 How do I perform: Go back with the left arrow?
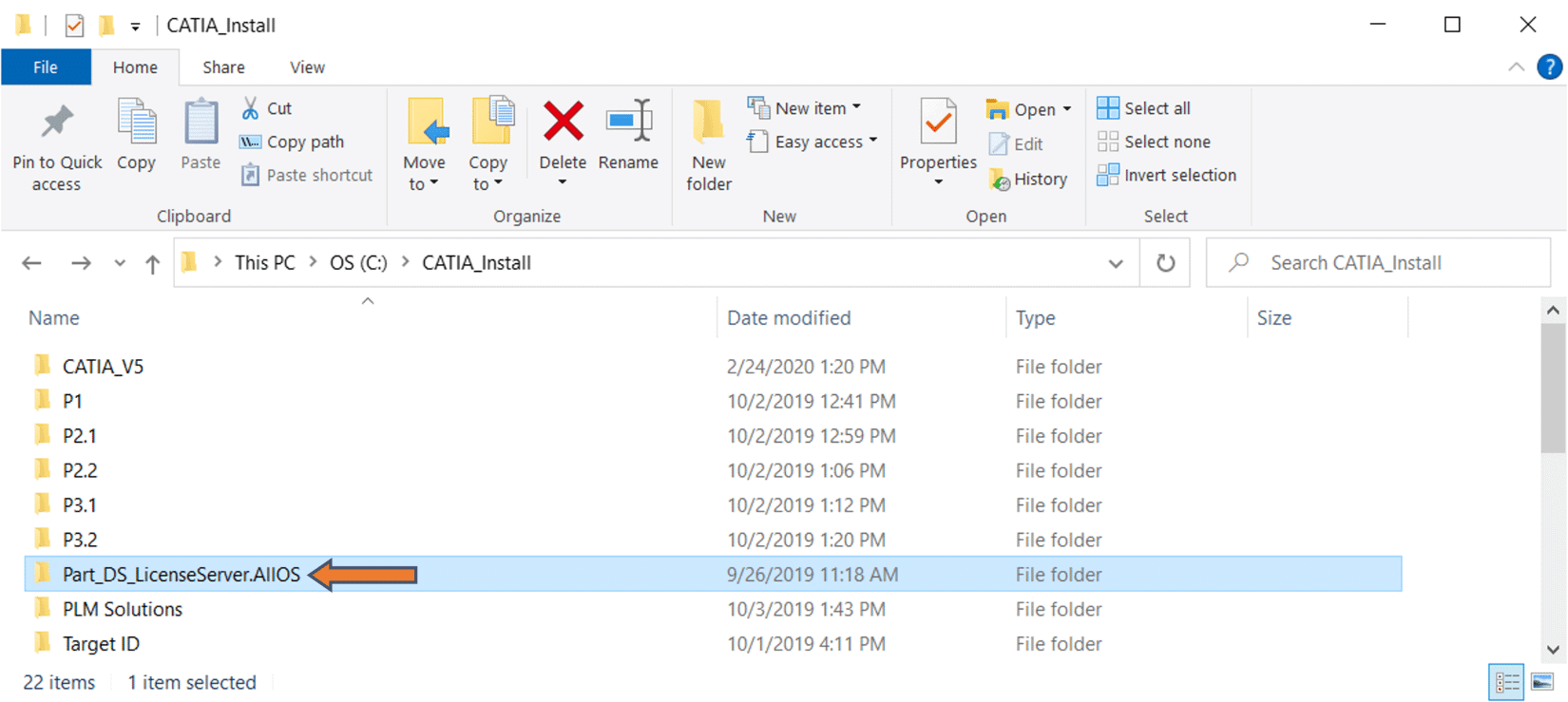click(x=31, y=263)
